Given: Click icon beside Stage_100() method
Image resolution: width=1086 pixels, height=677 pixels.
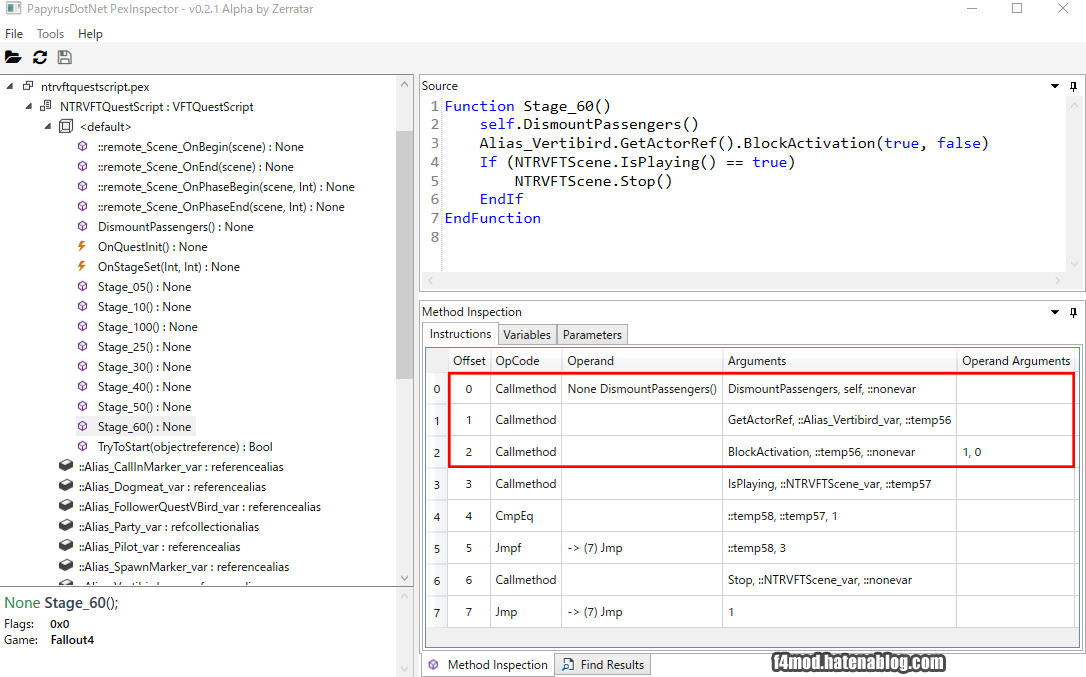Looking at the screenshot, I should [x=82, y=326].
